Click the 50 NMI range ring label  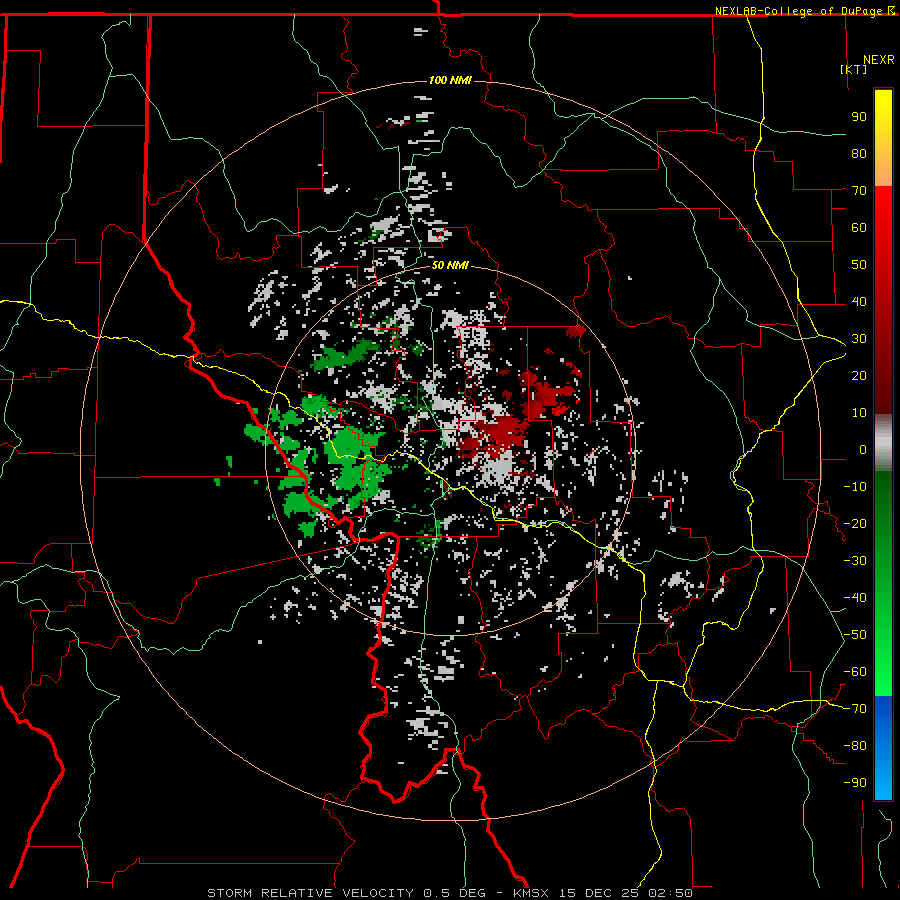click(450, 265)
